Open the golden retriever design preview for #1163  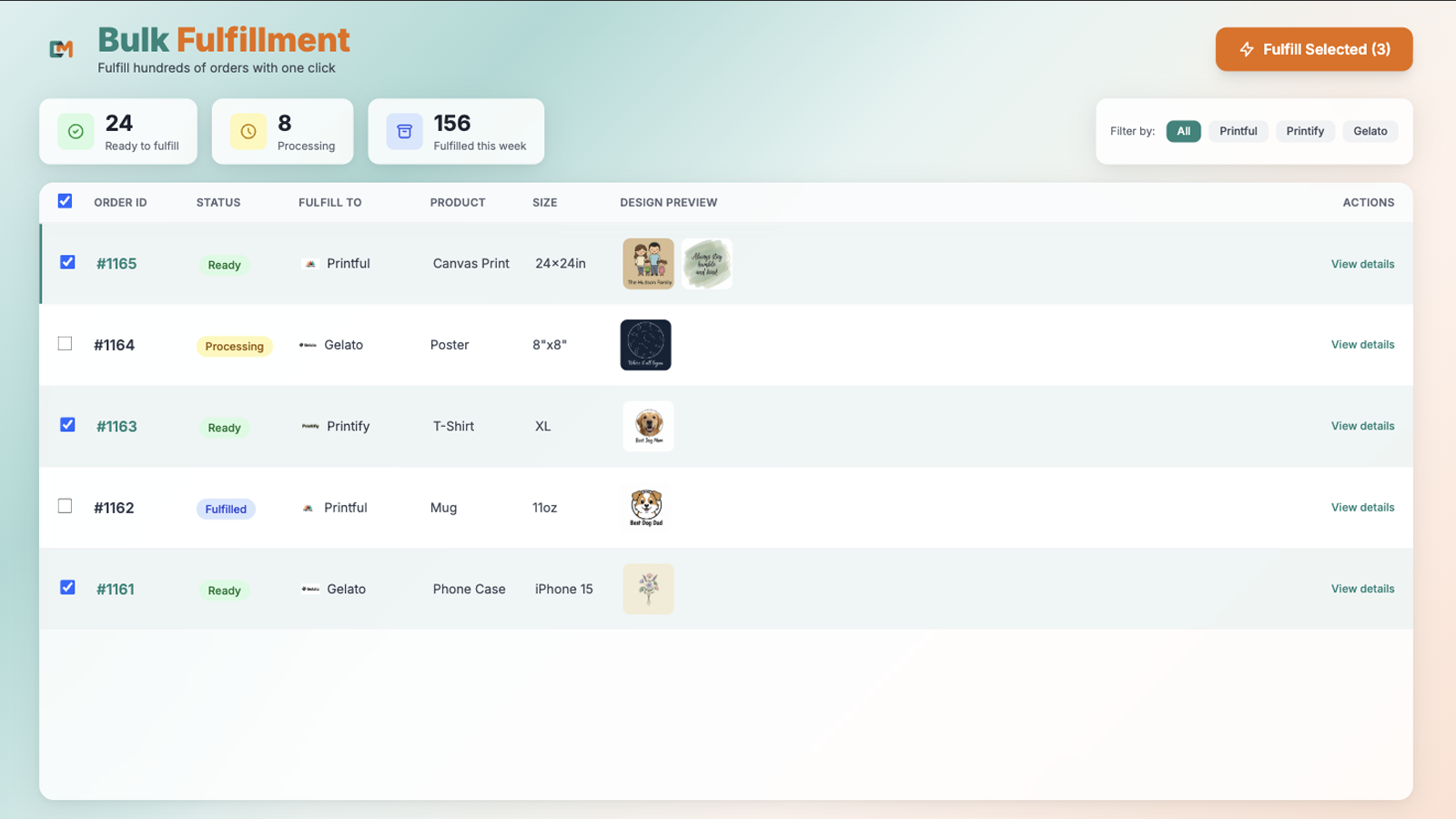pos(649,426)
